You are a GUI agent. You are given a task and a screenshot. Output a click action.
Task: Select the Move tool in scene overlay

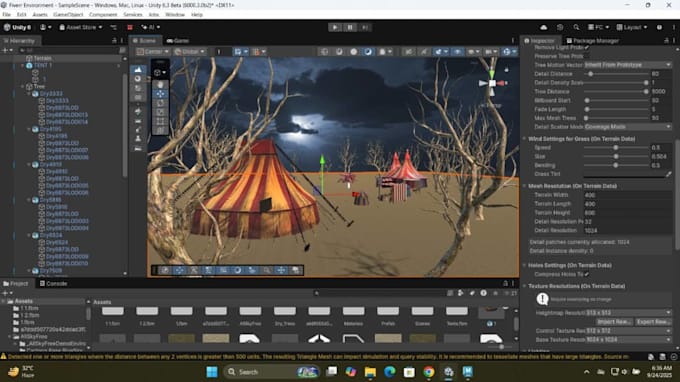coord(160,94)
